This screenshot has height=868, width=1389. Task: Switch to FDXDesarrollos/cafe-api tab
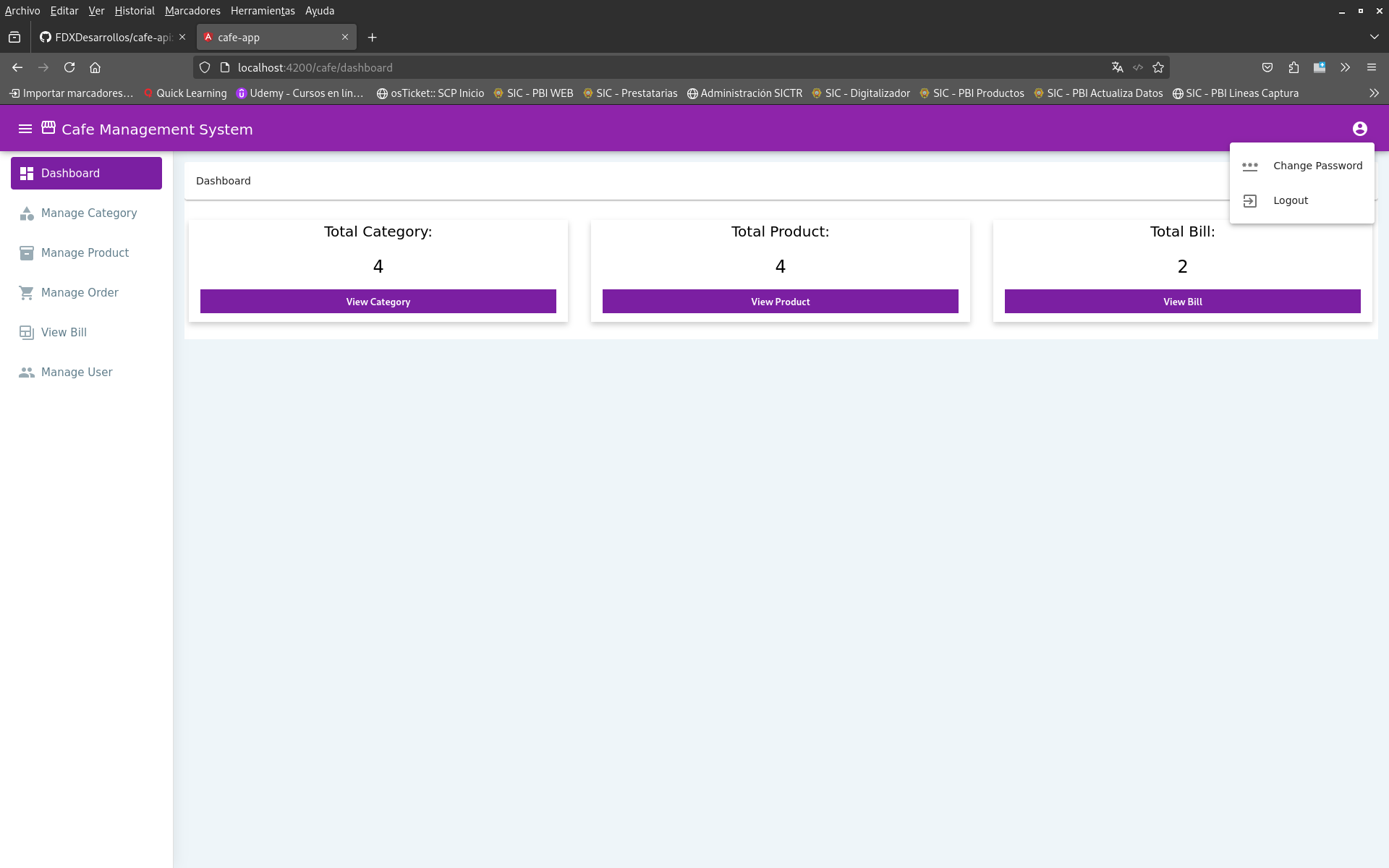pos(113,38)
